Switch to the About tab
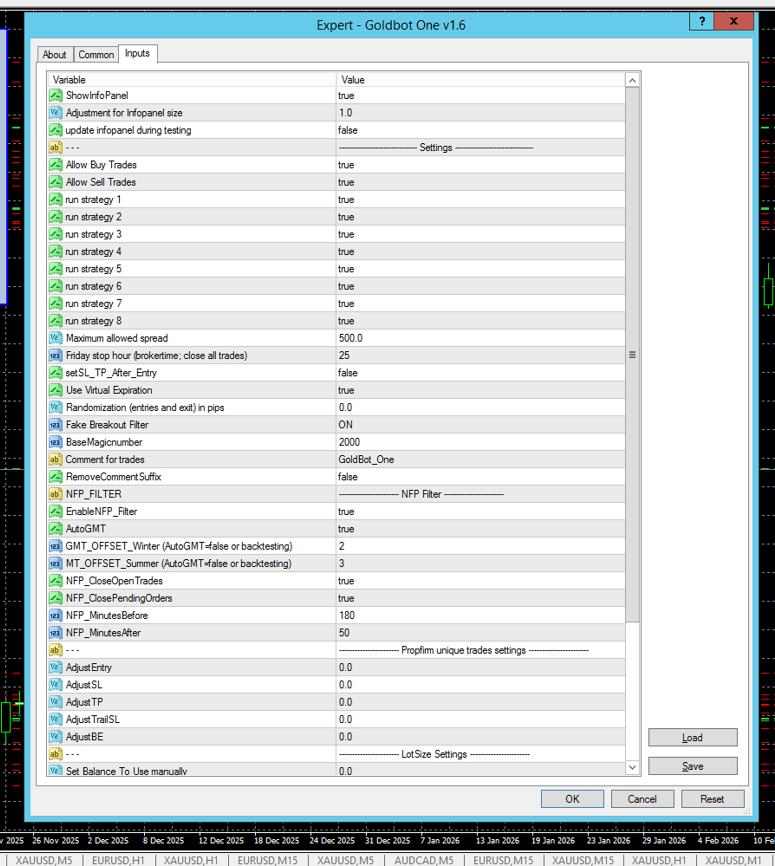This screenshot has width=775, height=866. click(x=55, y=55)
